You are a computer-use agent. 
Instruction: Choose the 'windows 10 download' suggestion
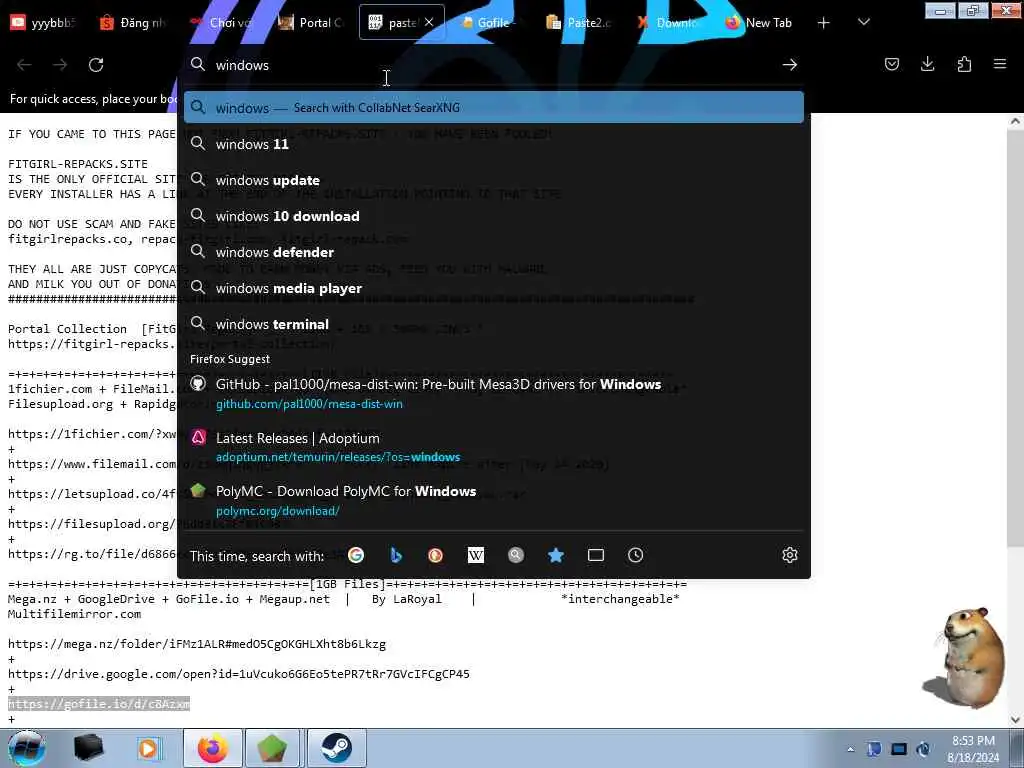[x=494, y=216]
